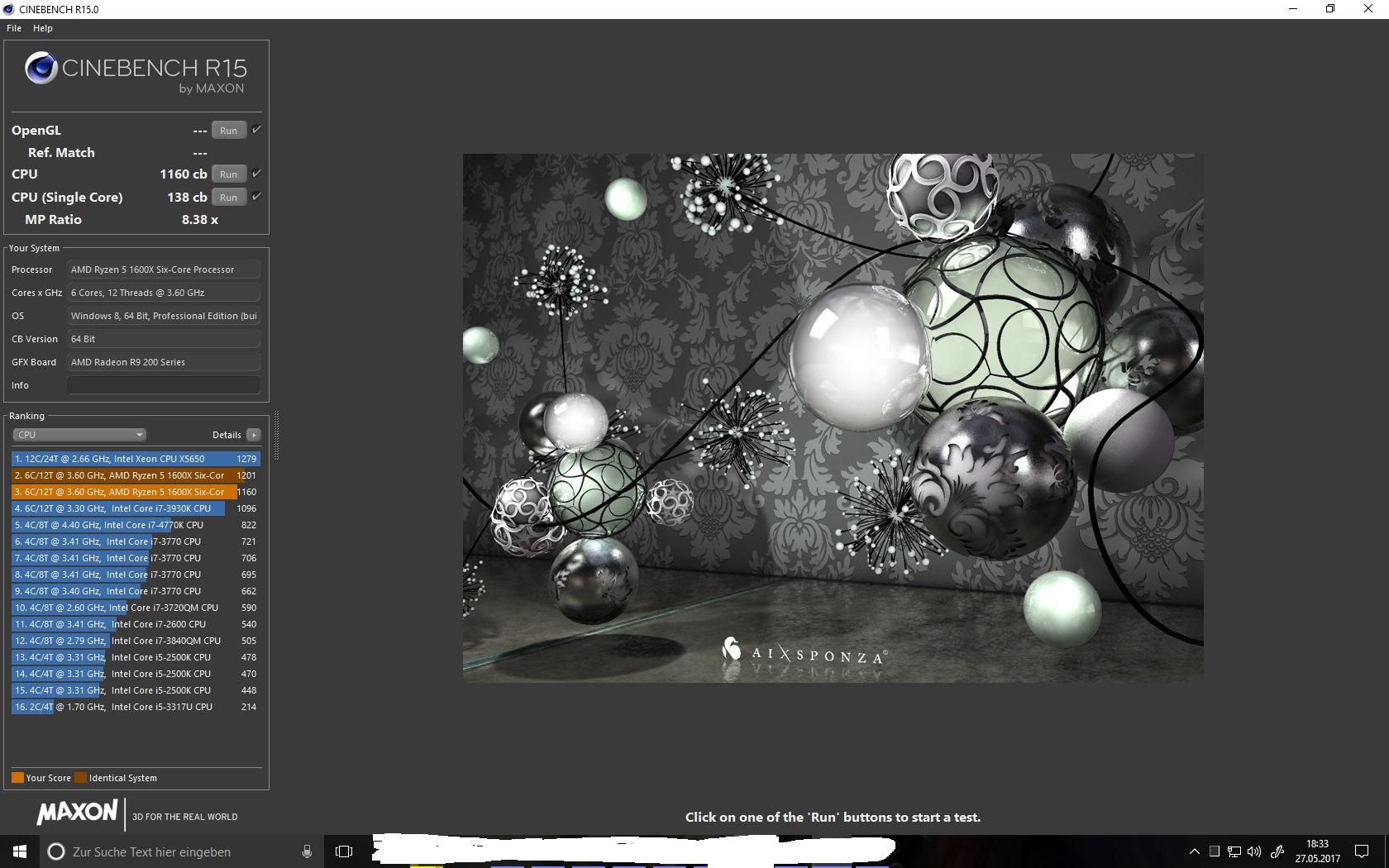Select ranking row 15 i5-2500K scoring 448
The image size is (1389, 868).
pyautogui.click(x=136, y=690)
